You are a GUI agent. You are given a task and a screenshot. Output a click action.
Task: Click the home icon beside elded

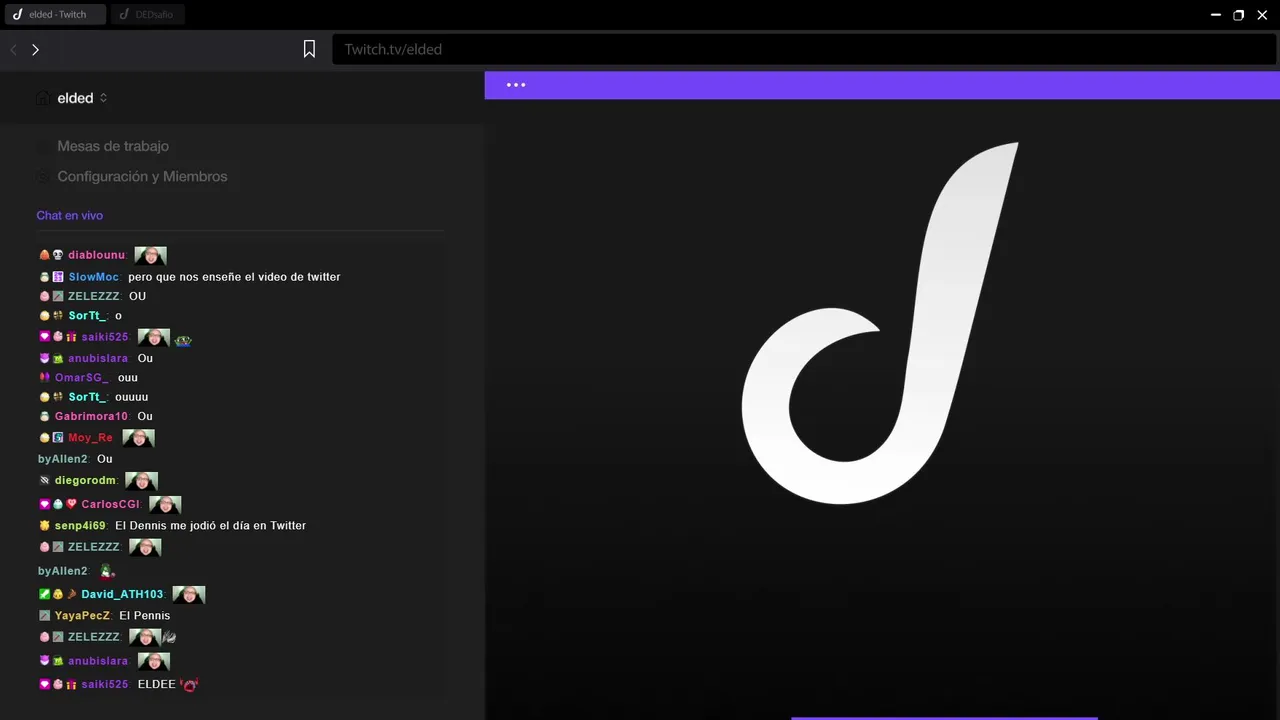point(43,98)
